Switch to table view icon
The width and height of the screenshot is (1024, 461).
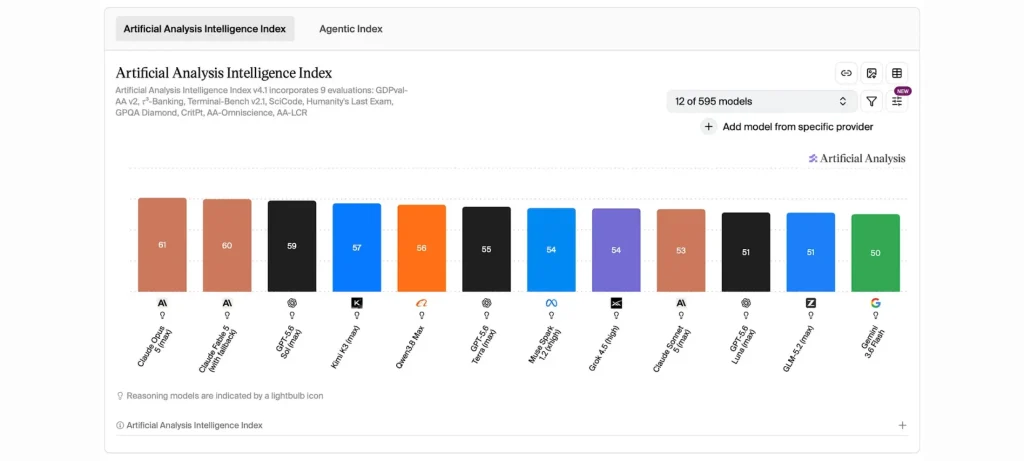[897, 73]
